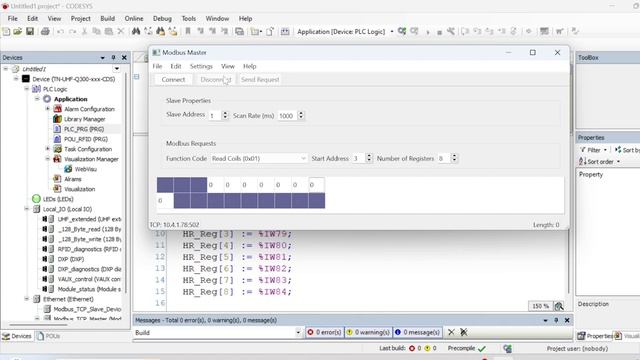
Task: Click the Delete (X) toolbar icon
Action: tap(121, 31)
